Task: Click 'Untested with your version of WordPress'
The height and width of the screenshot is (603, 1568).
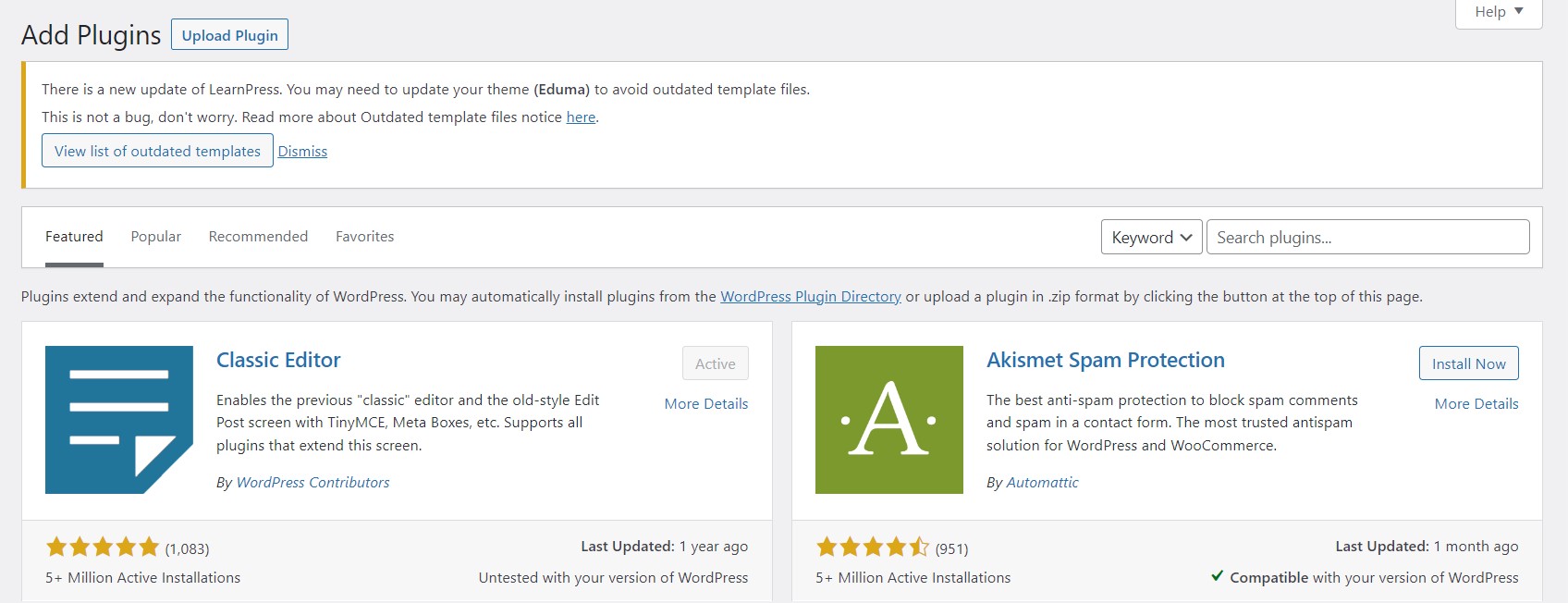Action: [x=614, y=578]
